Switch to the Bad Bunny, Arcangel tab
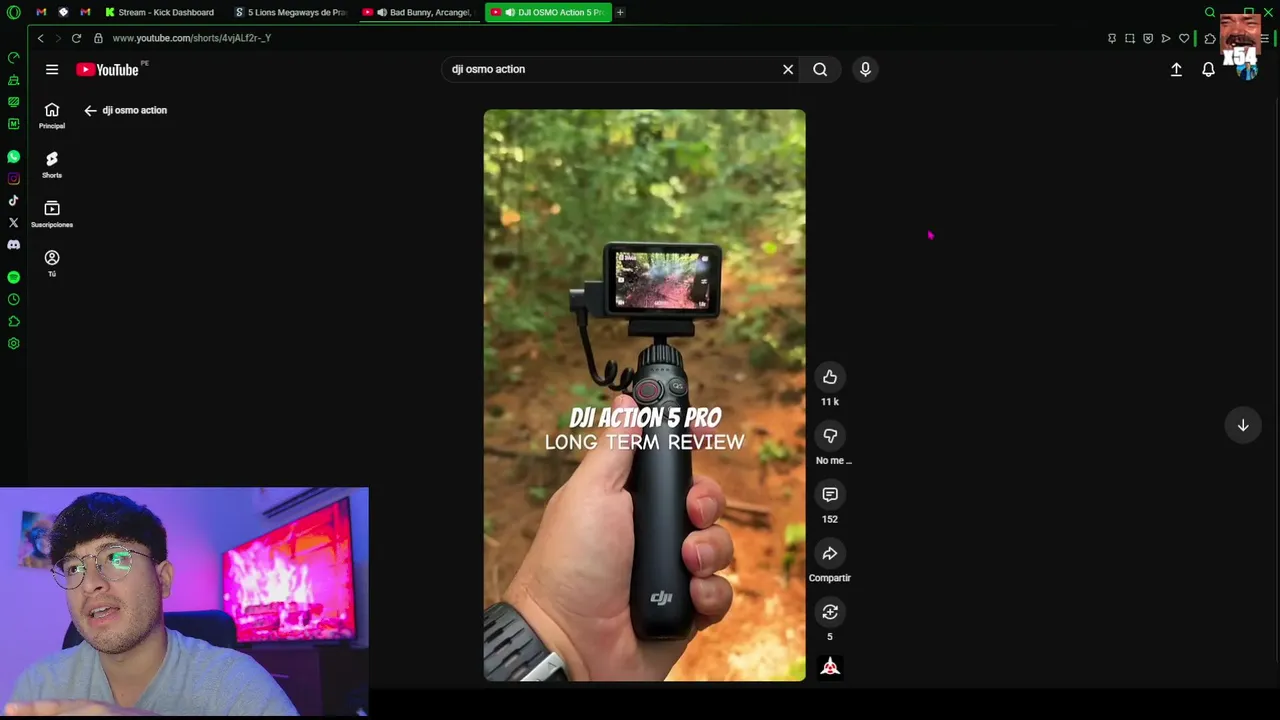The height and width of the screenshot is (720, 1280). (420, 12)
